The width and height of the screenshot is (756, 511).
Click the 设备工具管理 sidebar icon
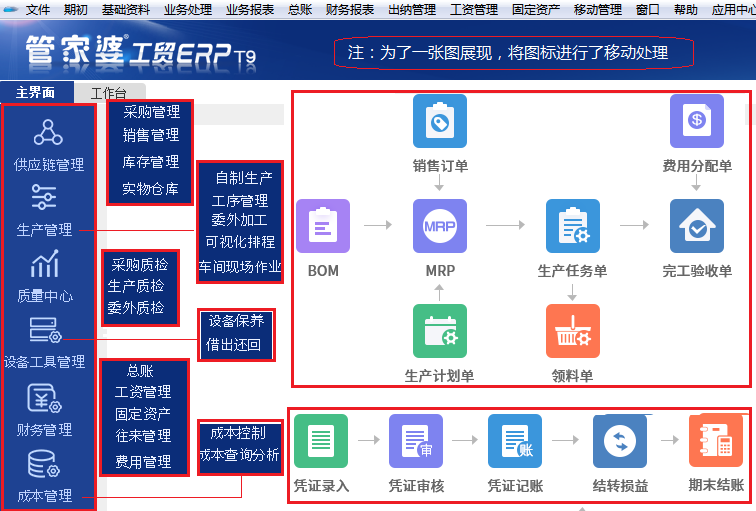tap(45, 330)
